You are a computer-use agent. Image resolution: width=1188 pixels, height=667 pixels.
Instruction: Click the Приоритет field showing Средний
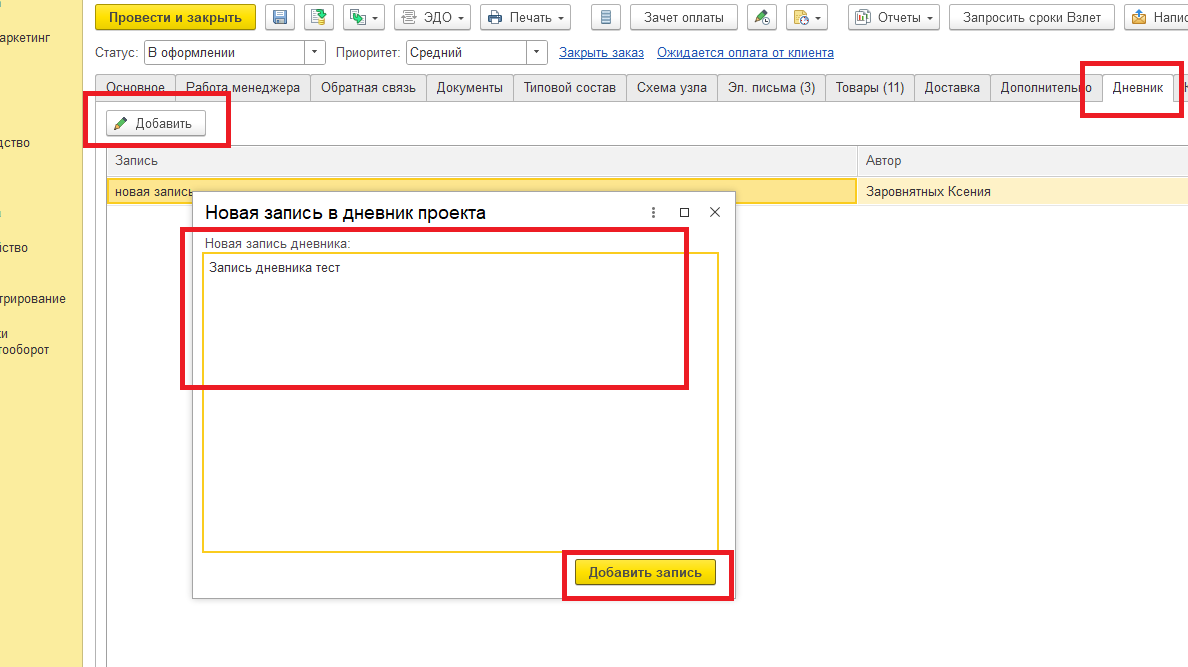point(467,52)
